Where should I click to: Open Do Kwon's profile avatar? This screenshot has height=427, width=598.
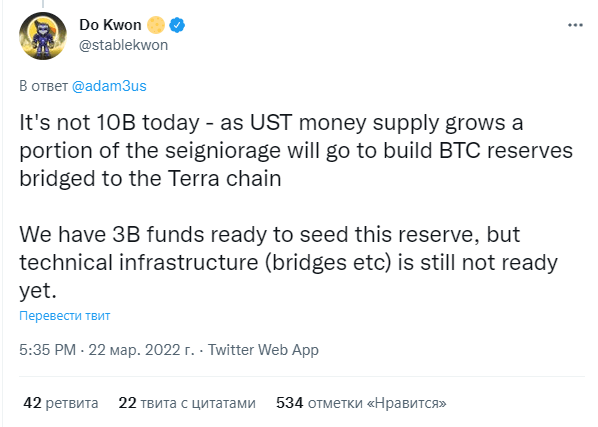(43, 35)
